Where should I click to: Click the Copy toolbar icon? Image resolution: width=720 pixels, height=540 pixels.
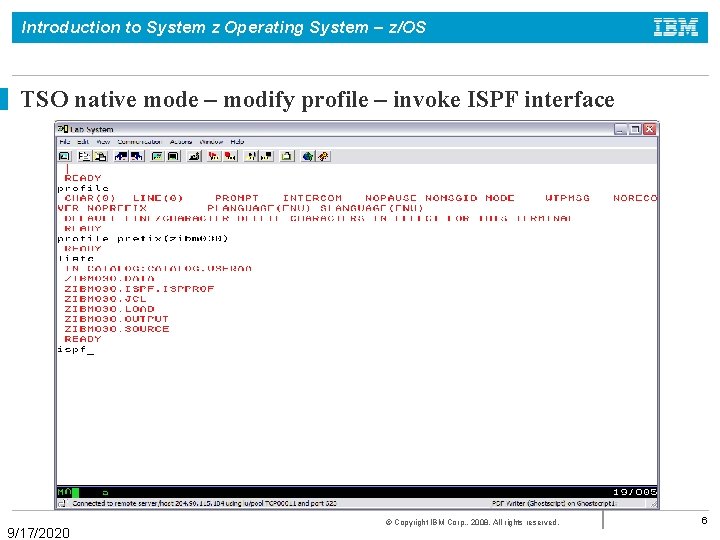coord(84,157)
